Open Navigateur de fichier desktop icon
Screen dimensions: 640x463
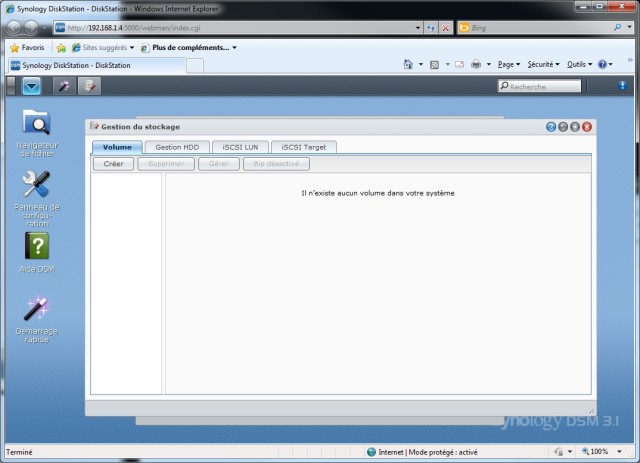click(37, 133)
